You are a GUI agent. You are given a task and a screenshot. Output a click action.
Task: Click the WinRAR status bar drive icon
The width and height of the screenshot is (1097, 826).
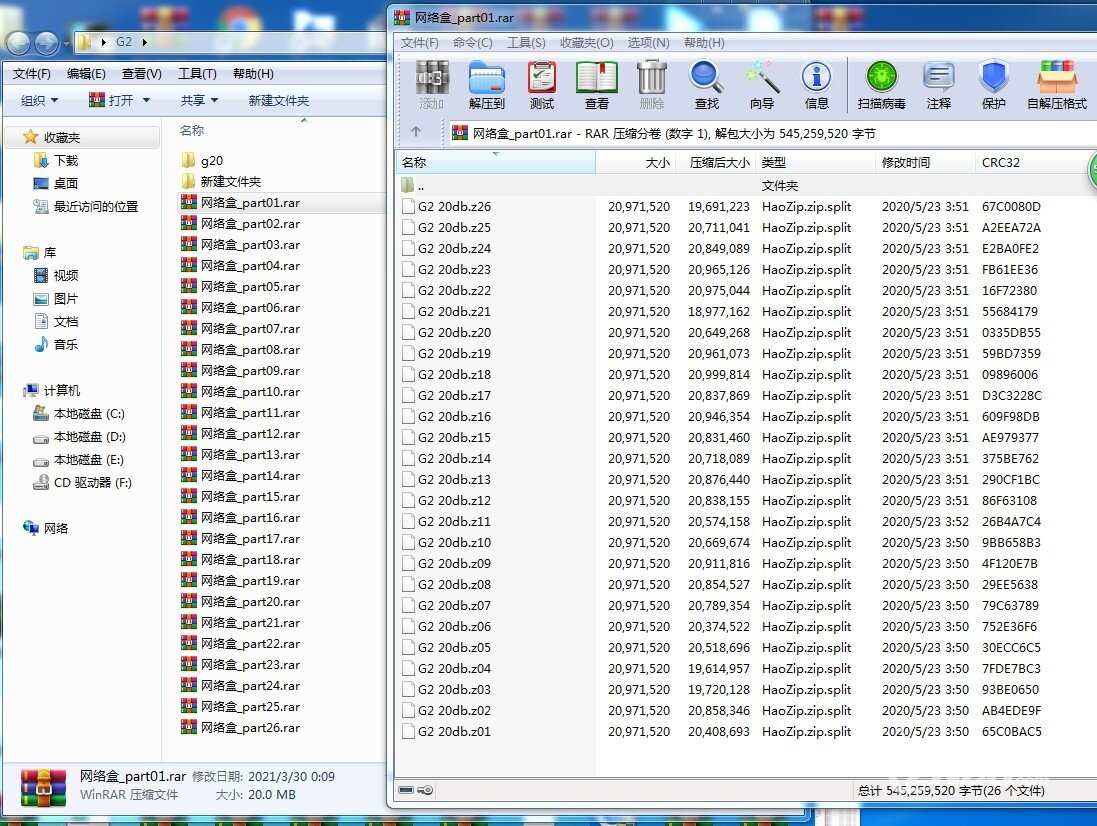pyautogui.click(x=406, y=790)
